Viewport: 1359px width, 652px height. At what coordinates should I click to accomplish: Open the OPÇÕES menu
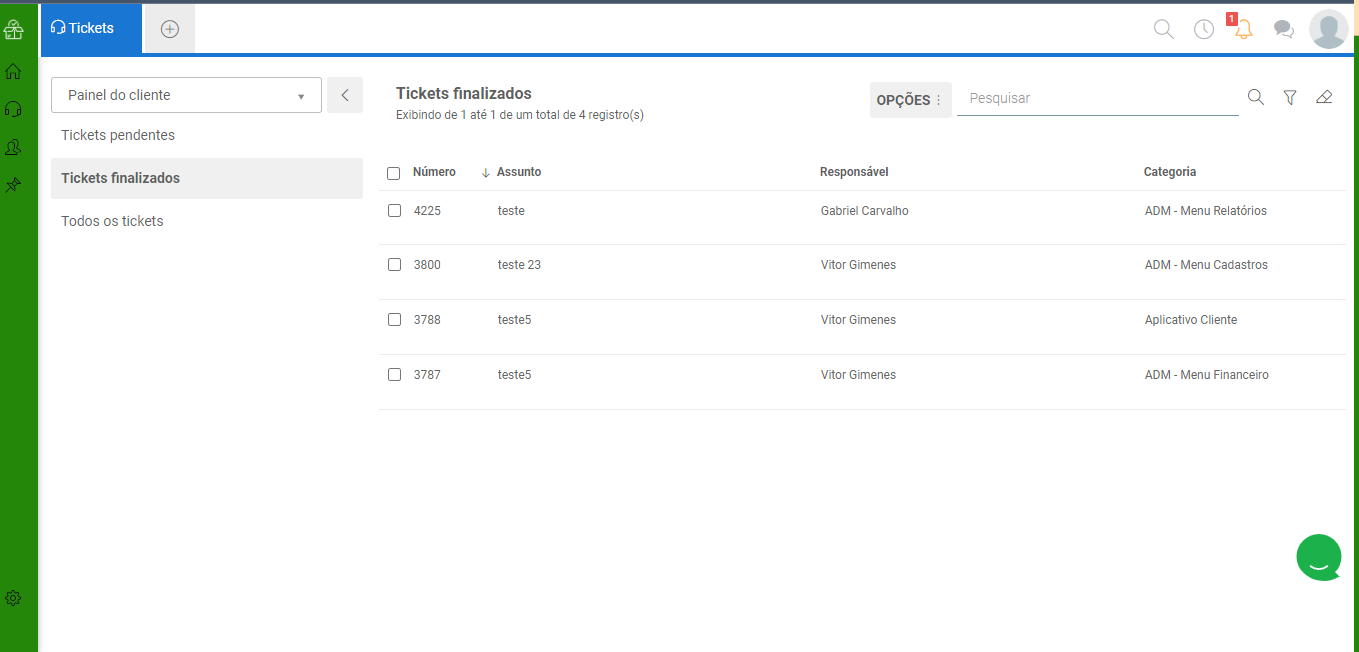[910, 100]
